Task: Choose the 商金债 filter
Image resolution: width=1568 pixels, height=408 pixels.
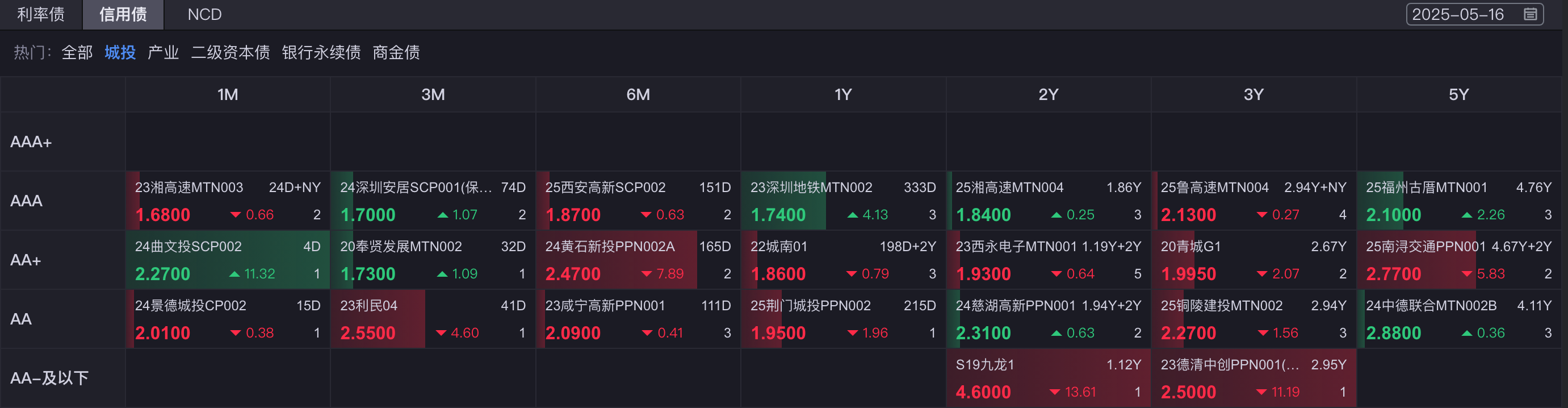Action: (x=396, y=53)
